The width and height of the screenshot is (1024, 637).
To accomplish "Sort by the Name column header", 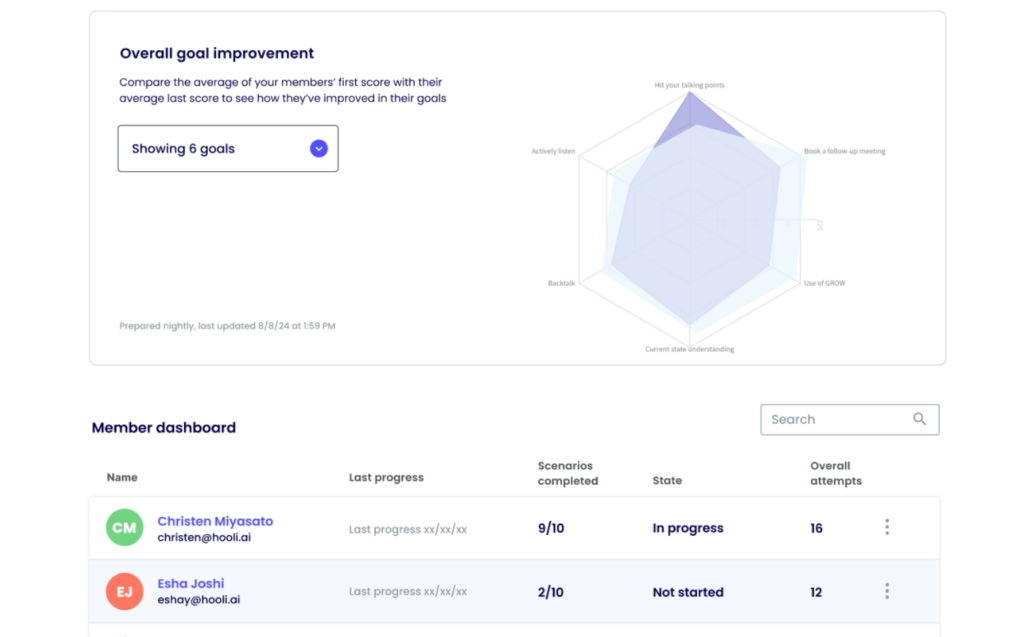I will pyautogui.click(x=122, y=478).
